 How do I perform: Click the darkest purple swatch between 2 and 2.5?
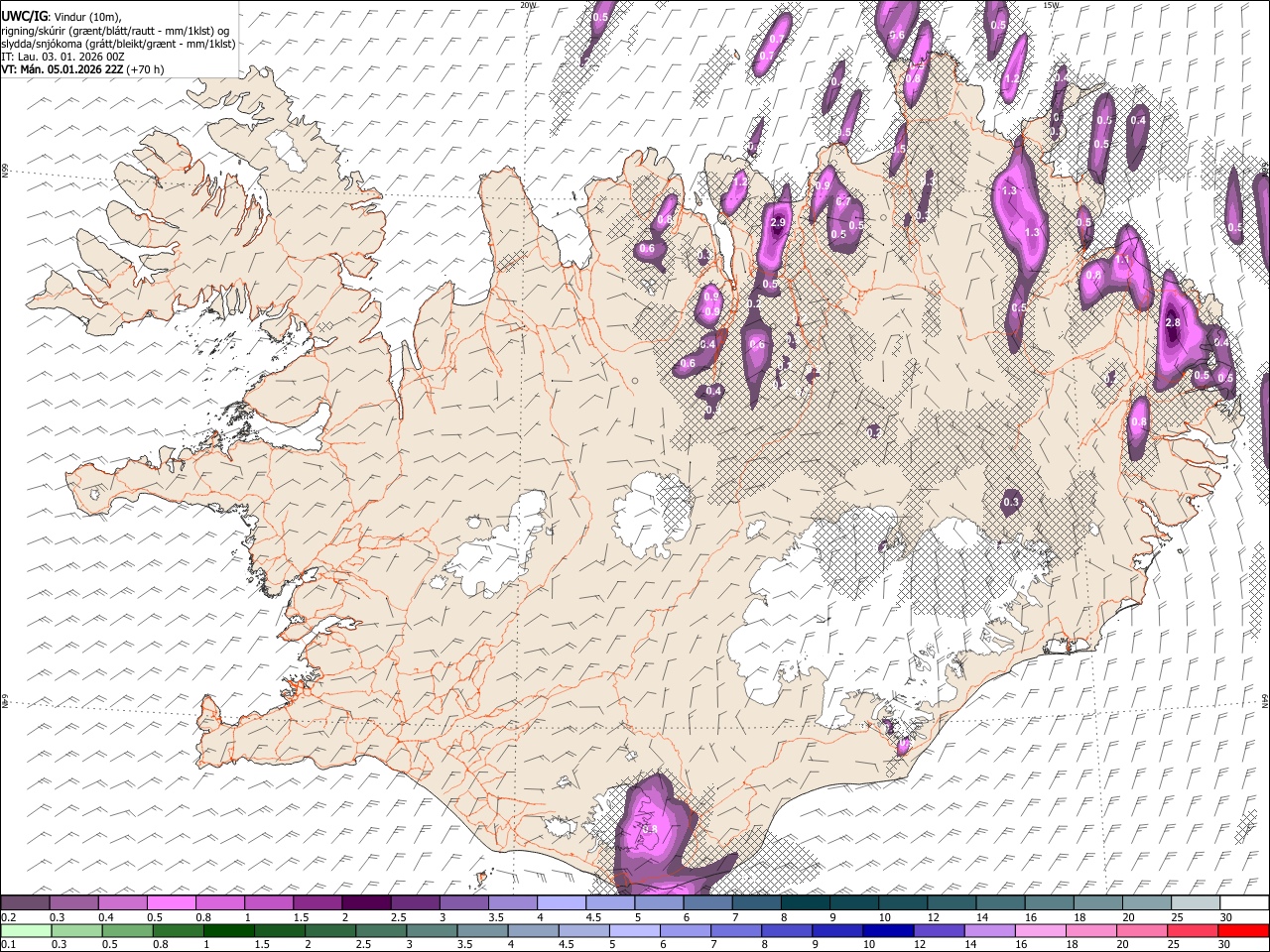(x=365, y=903)
